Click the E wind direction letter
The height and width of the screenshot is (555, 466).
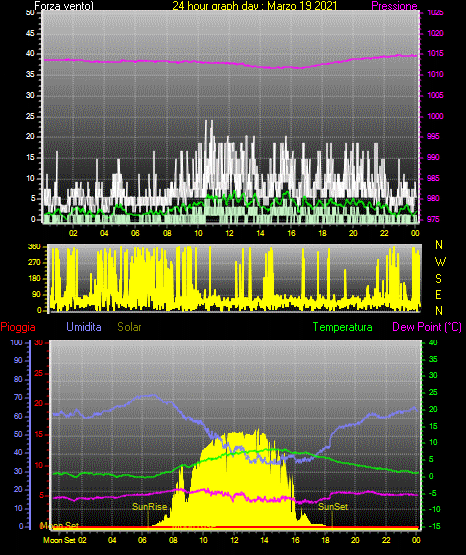pos(438,295)
